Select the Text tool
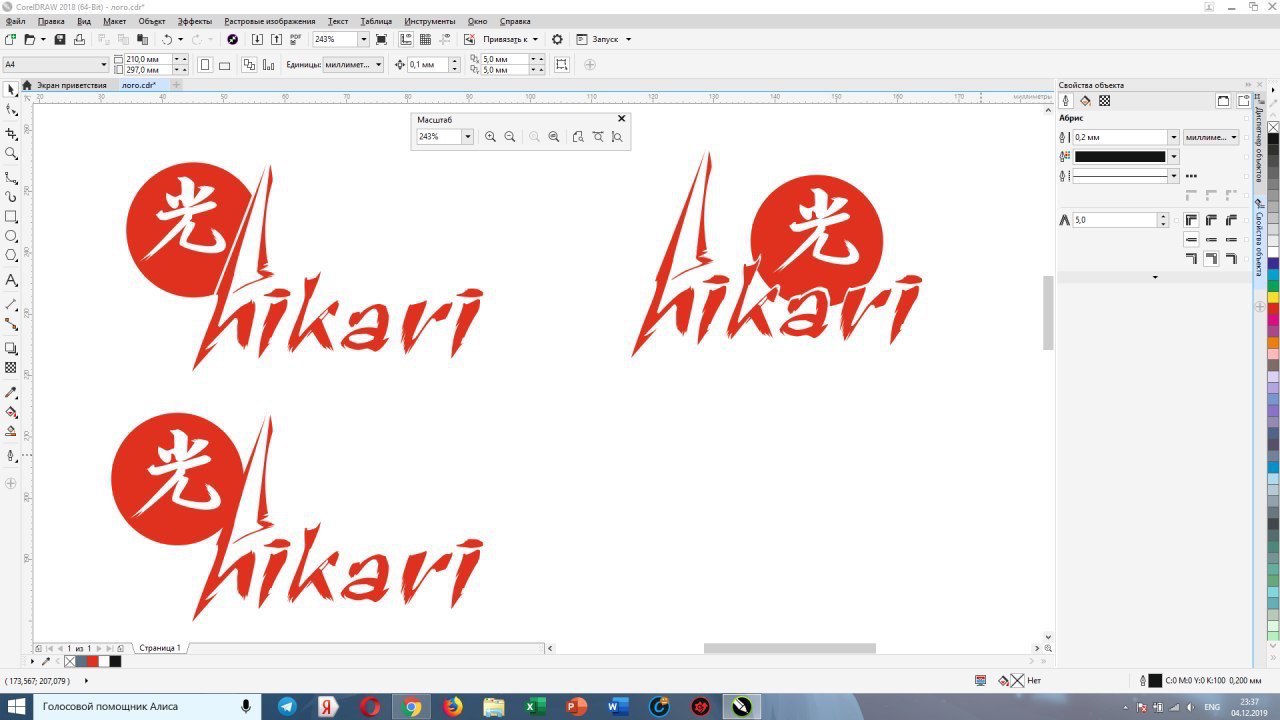Image resolution: width=1280 pixels, height=720 pixels. click(x=11, y=280)
